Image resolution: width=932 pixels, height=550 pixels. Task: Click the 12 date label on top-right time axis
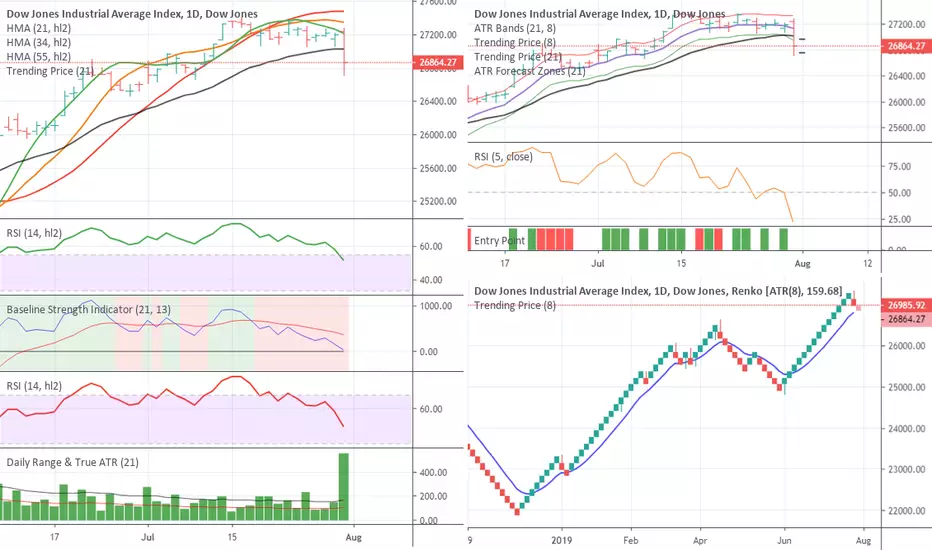pos(868,263)
